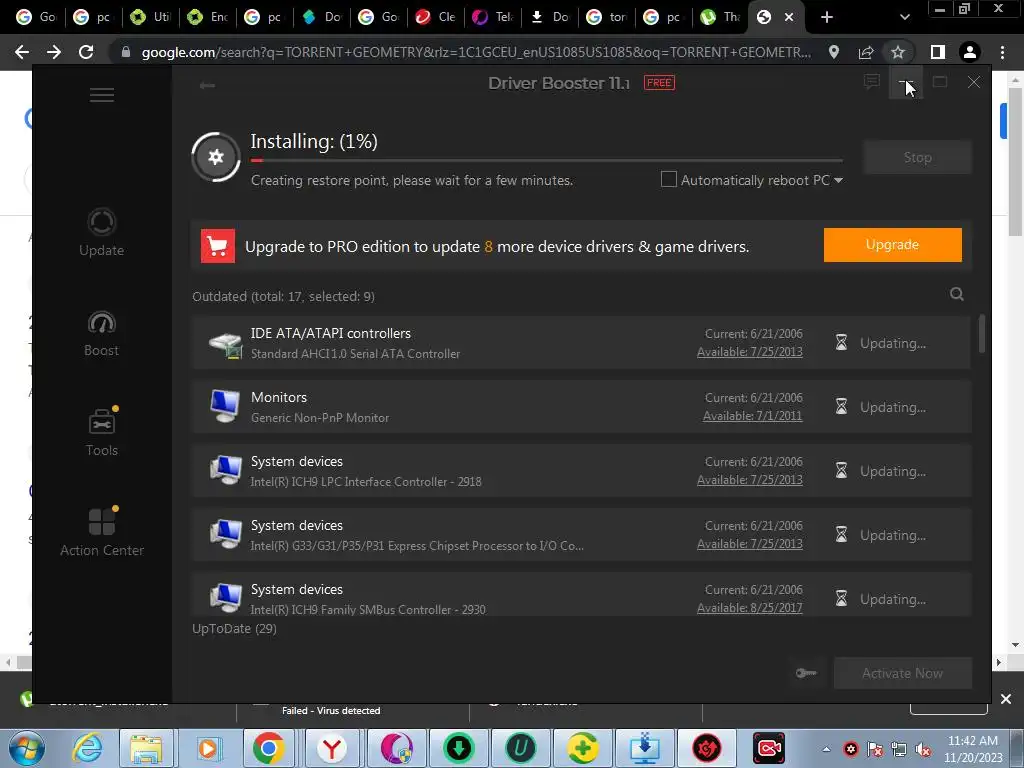1024x768 pixels.
Task: Click 'Outdated (total: 17, selected: 9)' text
Action: (x=283, y=296)
